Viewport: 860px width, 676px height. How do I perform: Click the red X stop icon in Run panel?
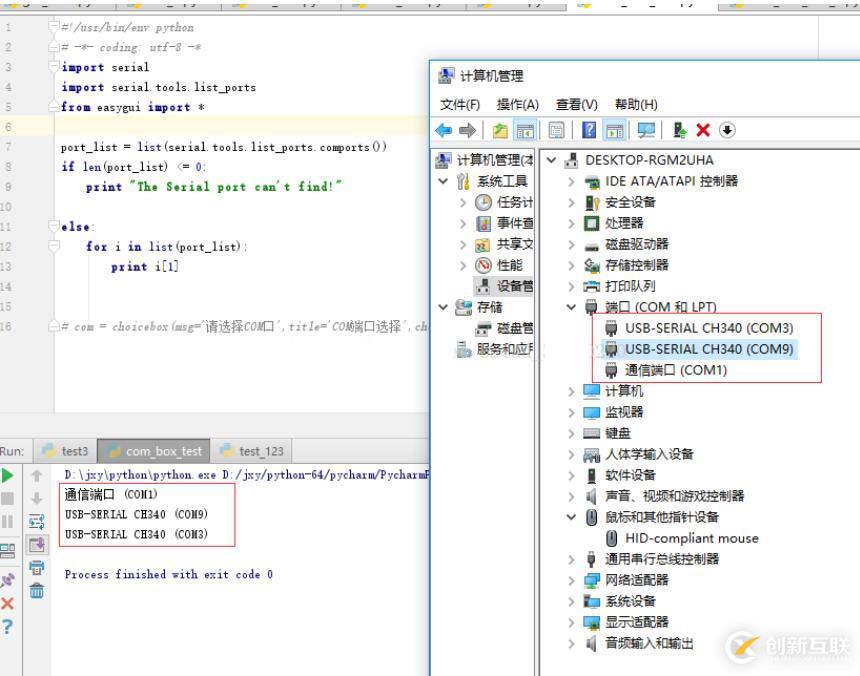(8, 602)
